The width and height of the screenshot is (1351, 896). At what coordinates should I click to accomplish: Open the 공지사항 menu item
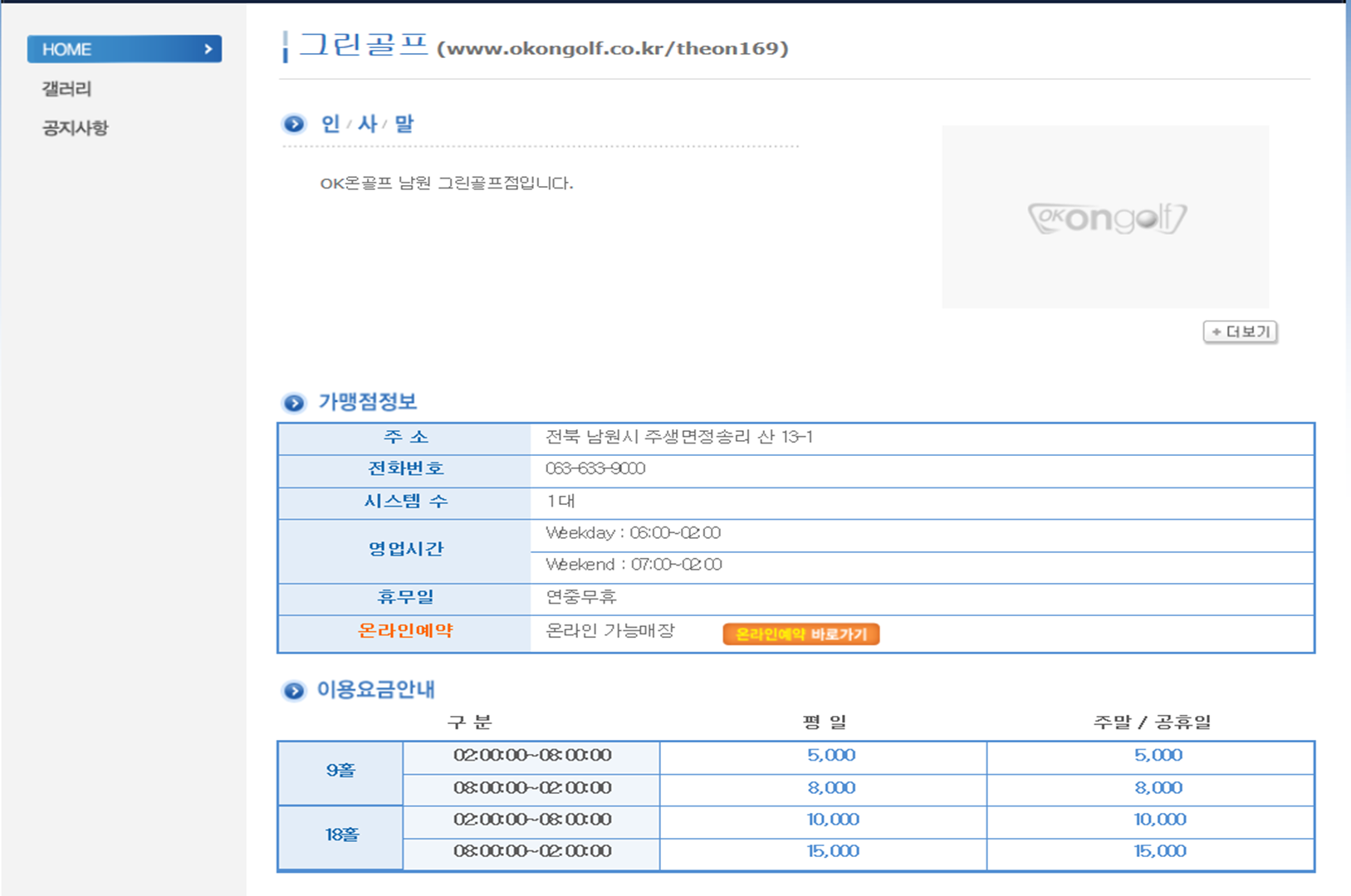click(x=75, y=128)
